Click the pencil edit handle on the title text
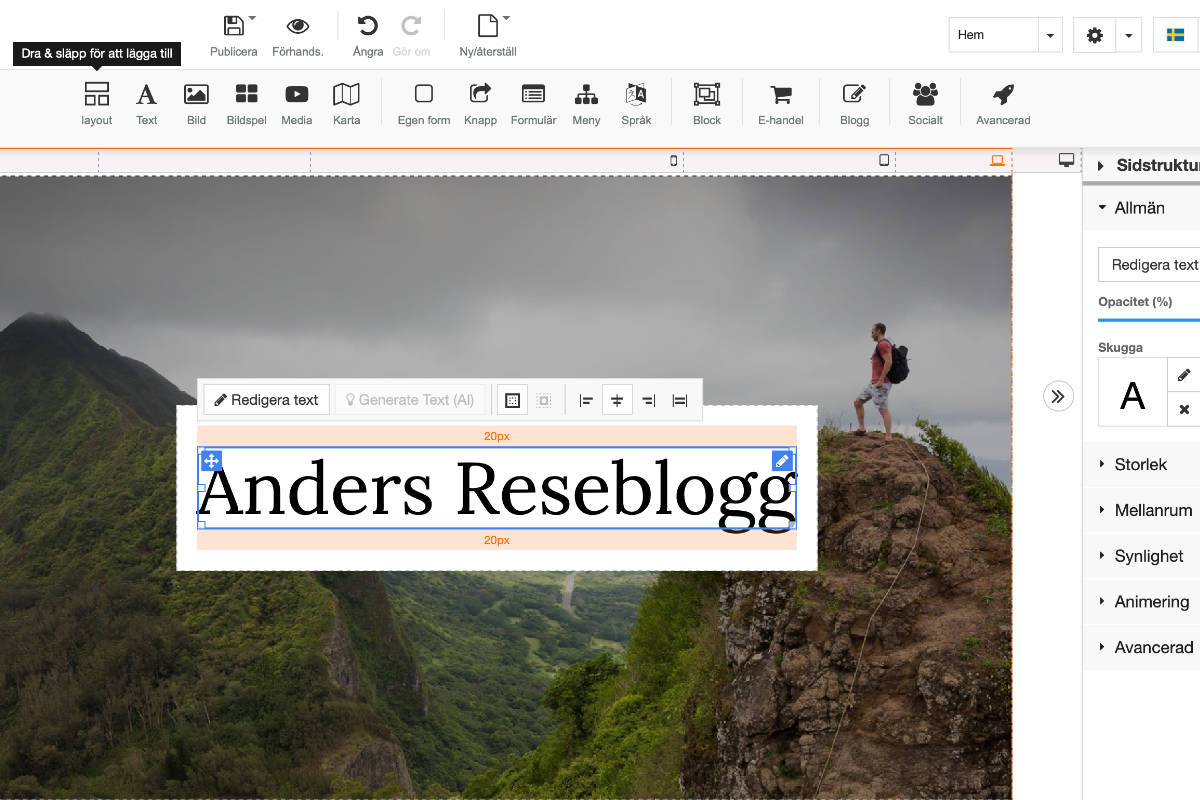The width and height of the screenshot is (1200, 800). [782, 461]
